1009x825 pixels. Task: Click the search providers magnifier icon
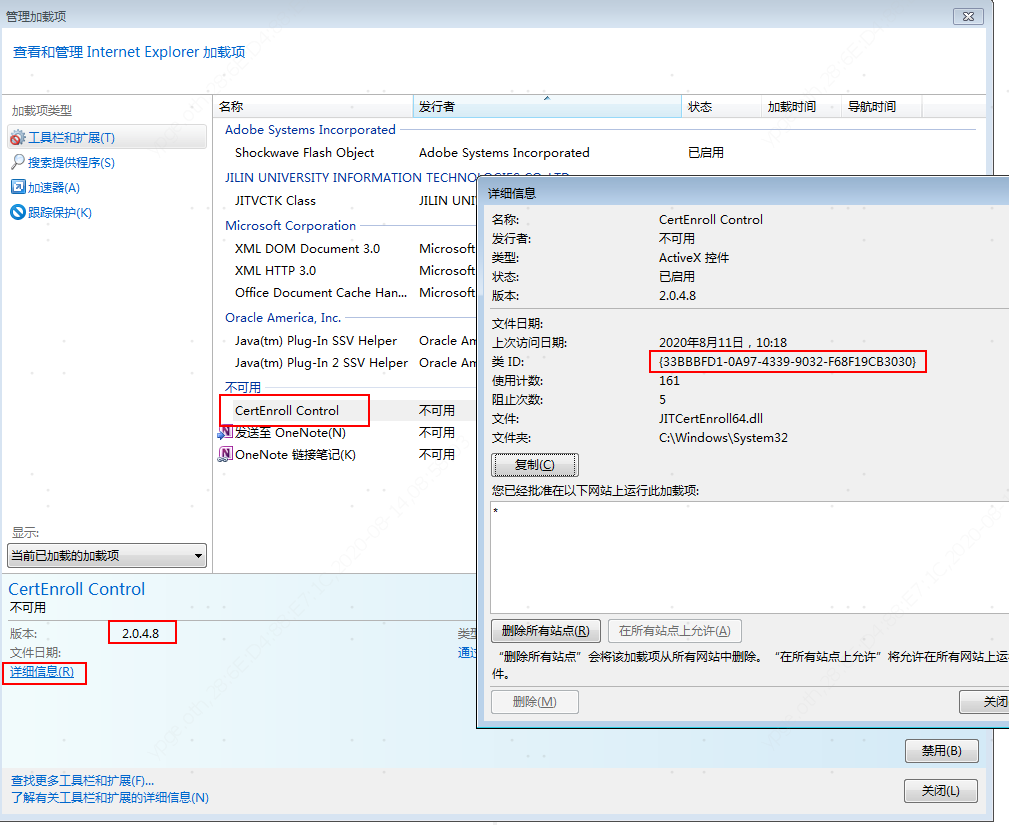point(17,162)
